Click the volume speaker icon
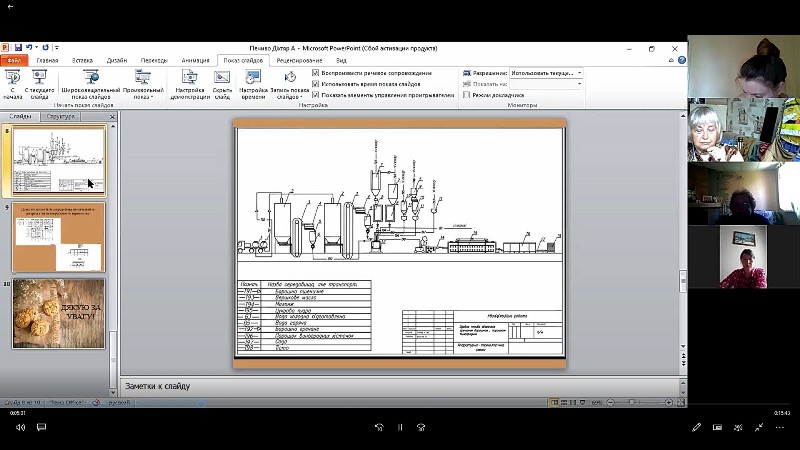800x450 pixels. point(20,427)
